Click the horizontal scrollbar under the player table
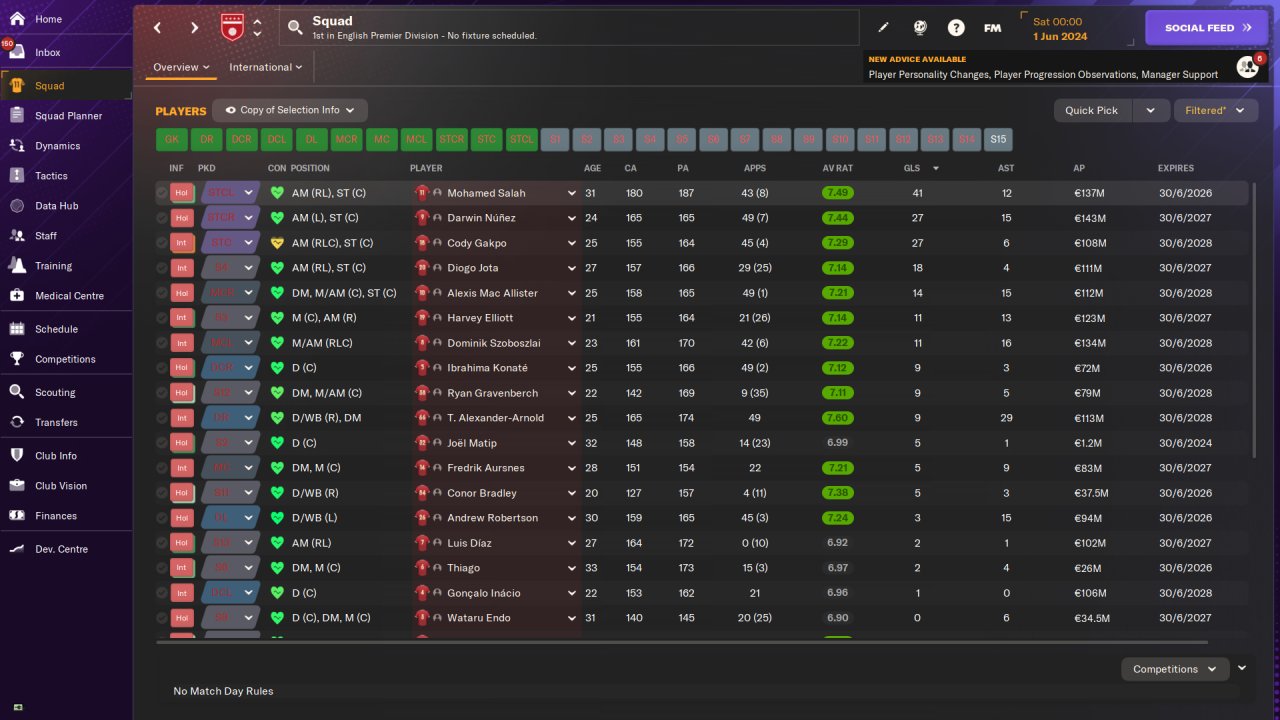The width and height of the screenshot is (1280, 720). 682,642
